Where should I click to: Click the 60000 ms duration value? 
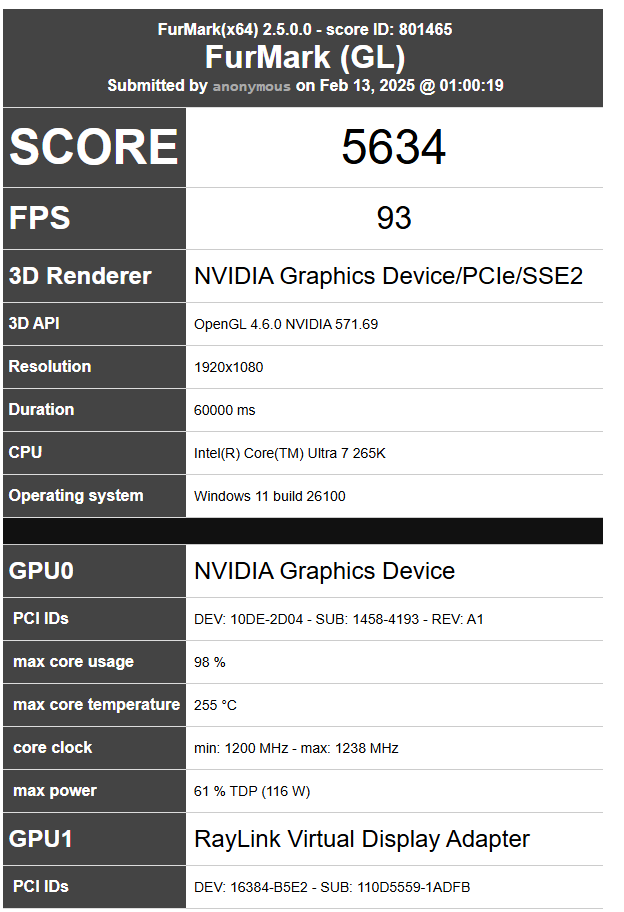click(x=223, y=410)
